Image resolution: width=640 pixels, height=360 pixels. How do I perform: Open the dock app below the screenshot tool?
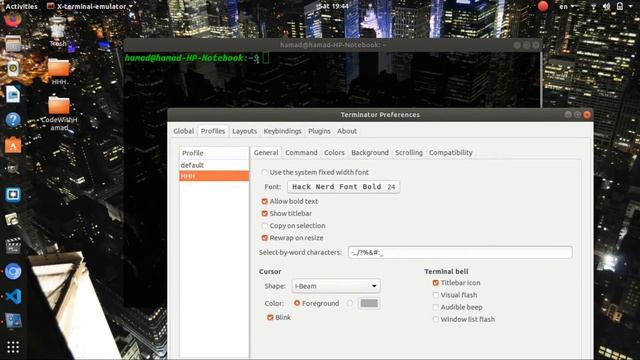pyautogui.click(x=13, y=220)
